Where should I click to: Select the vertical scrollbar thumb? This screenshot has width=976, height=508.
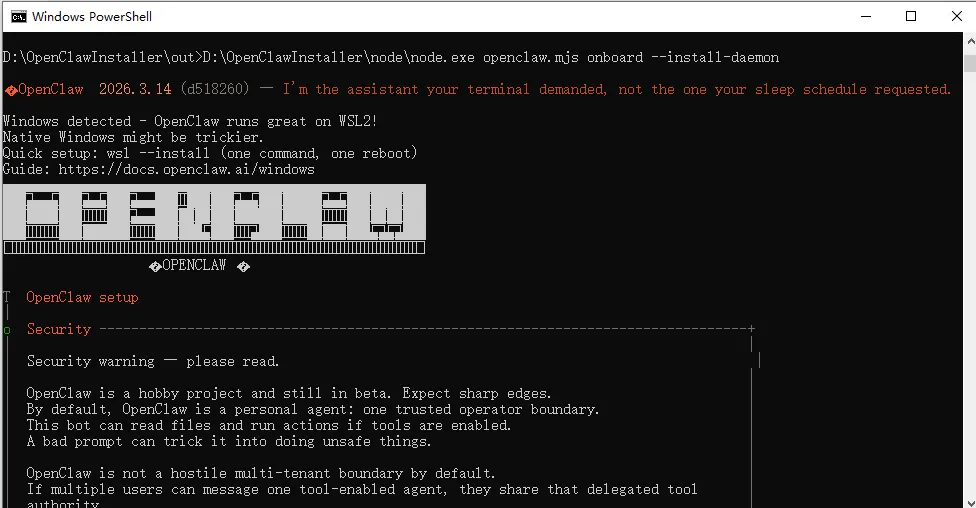coord(970,63)
